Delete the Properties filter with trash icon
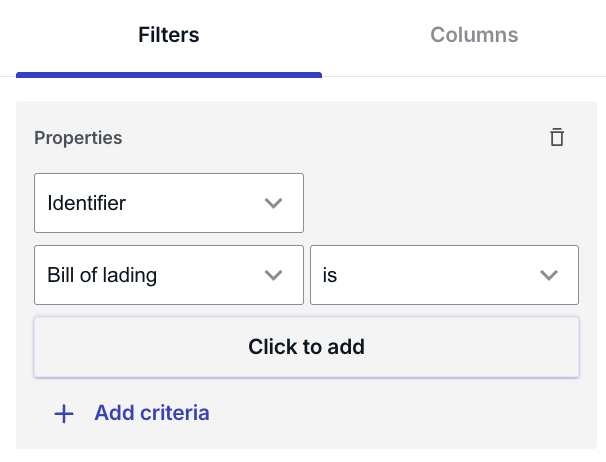The image size is (606, 462). pos(557,137)
